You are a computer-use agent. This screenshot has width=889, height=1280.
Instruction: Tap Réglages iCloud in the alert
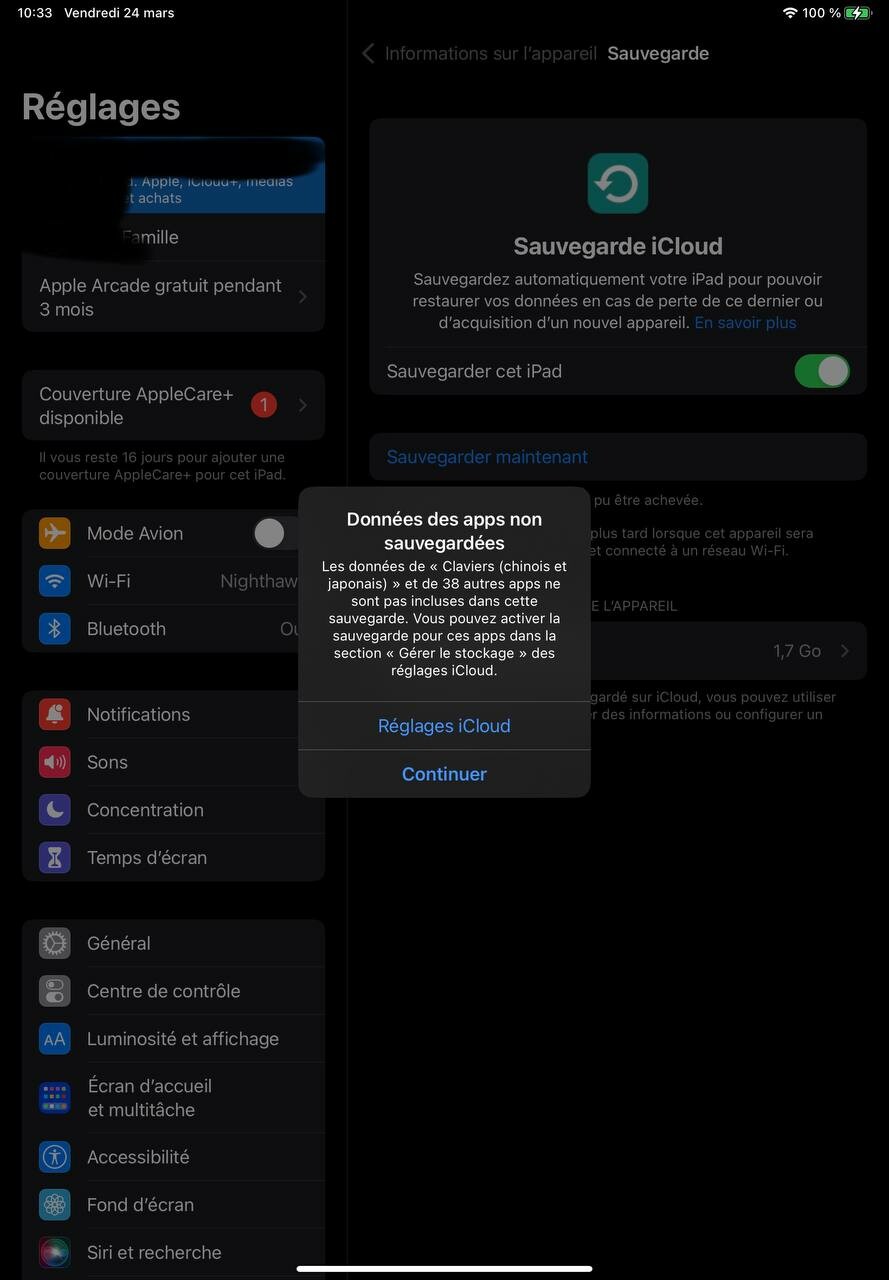(444, 726)
